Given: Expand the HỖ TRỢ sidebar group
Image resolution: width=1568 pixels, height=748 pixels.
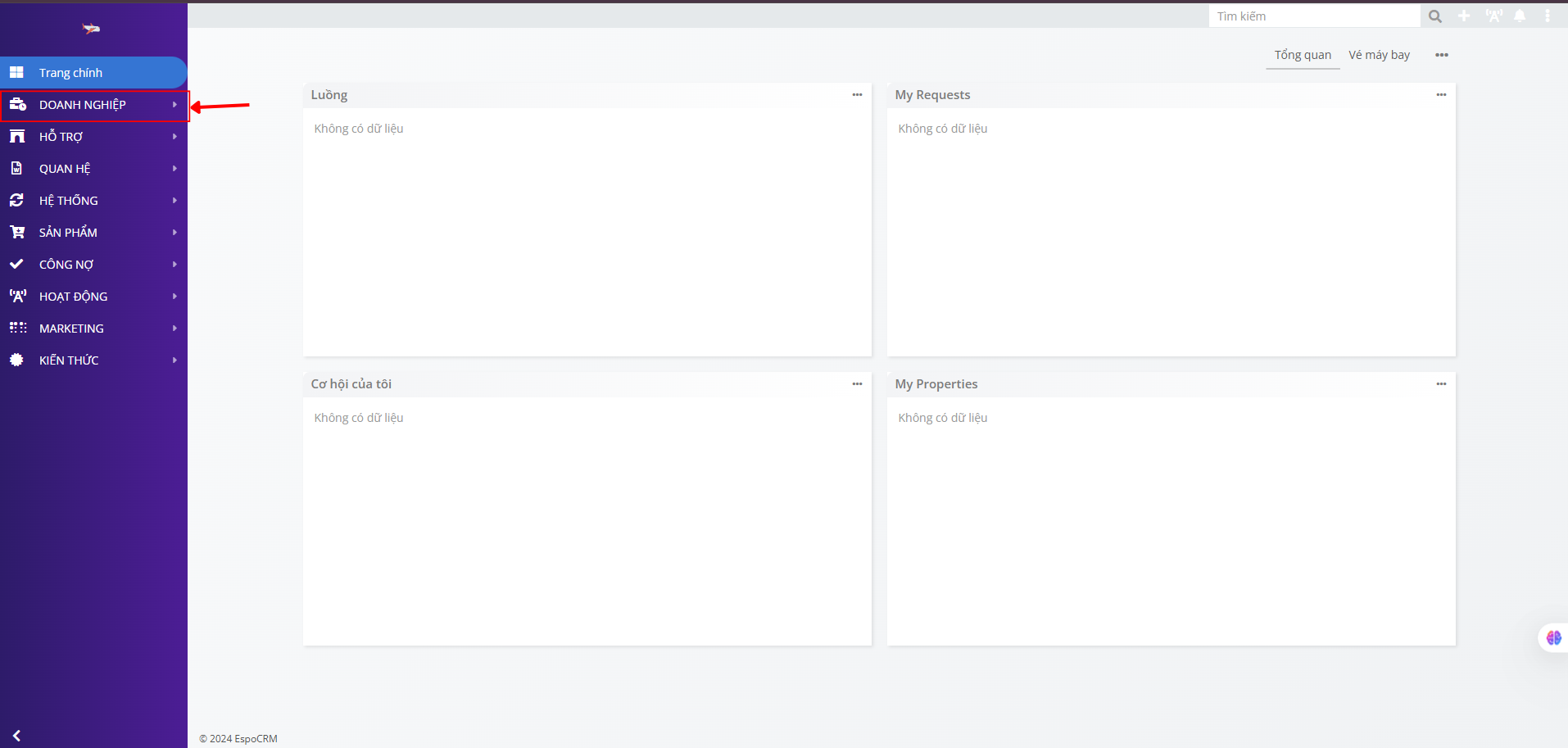Looking at the screenshot, I should (x=93, y=137).
